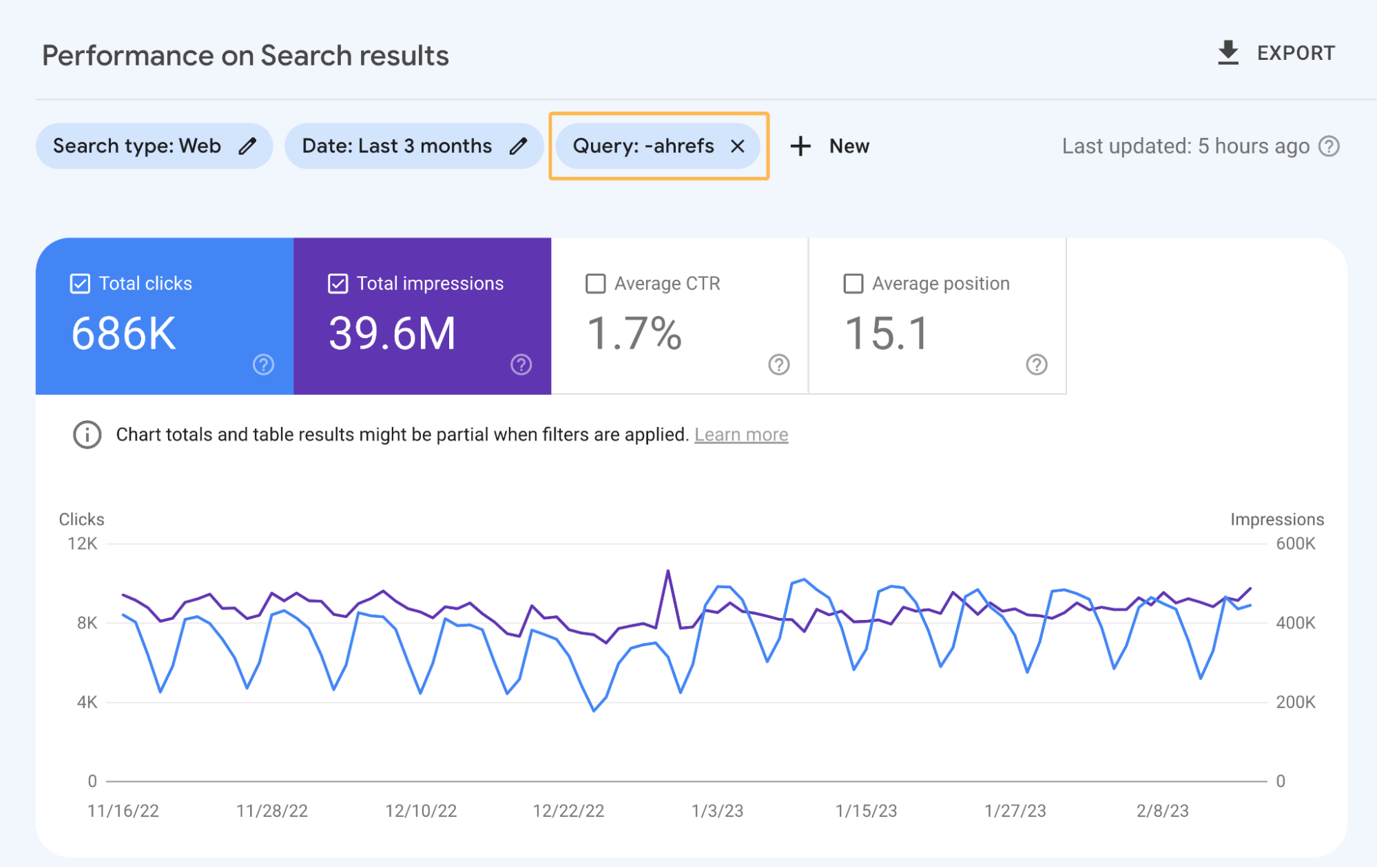Click the Export download icon

pyautogui.click(x=1228, y=52)
